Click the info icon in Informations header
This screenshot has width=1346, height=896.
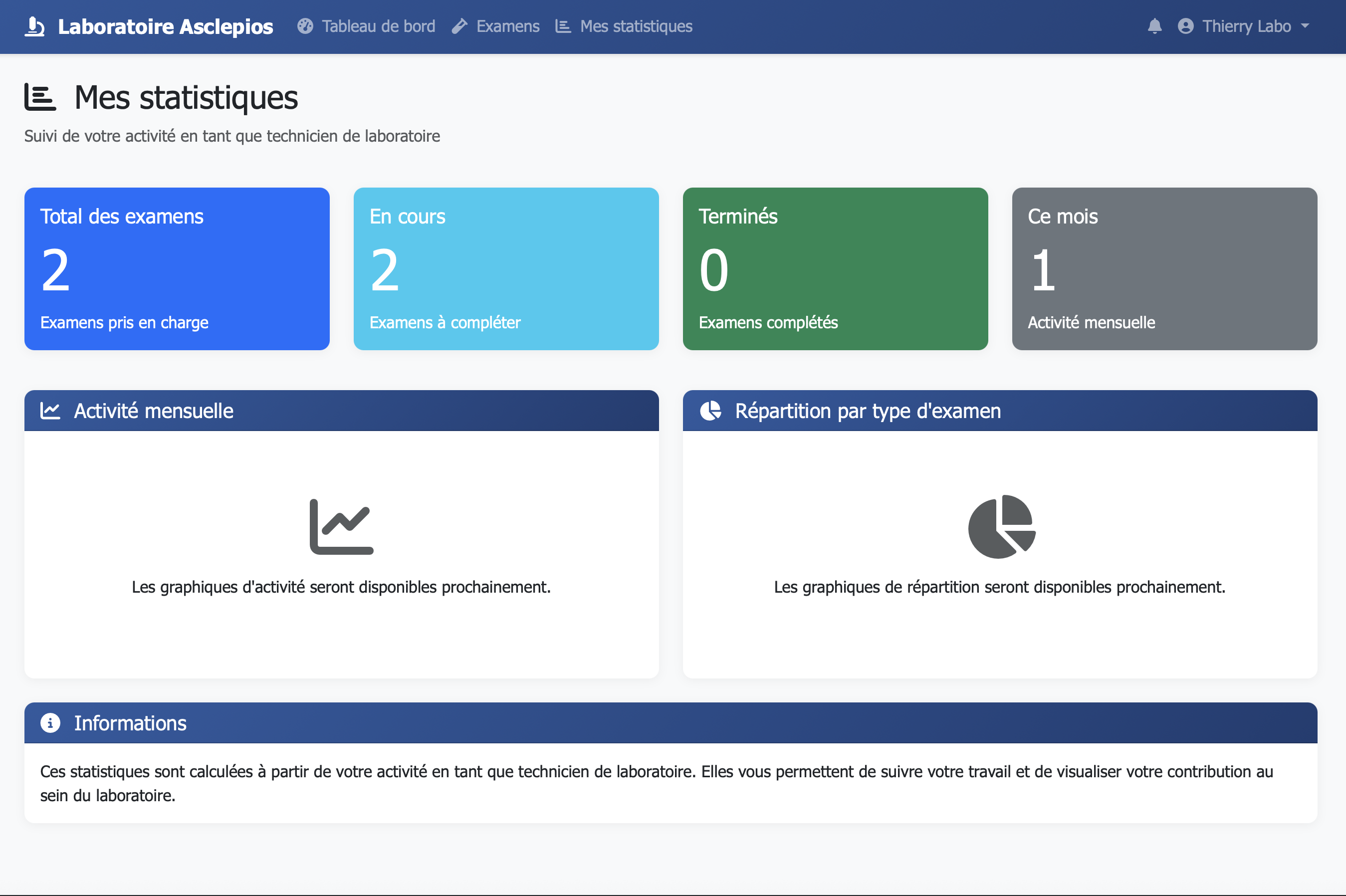click(x=50, y=723)
